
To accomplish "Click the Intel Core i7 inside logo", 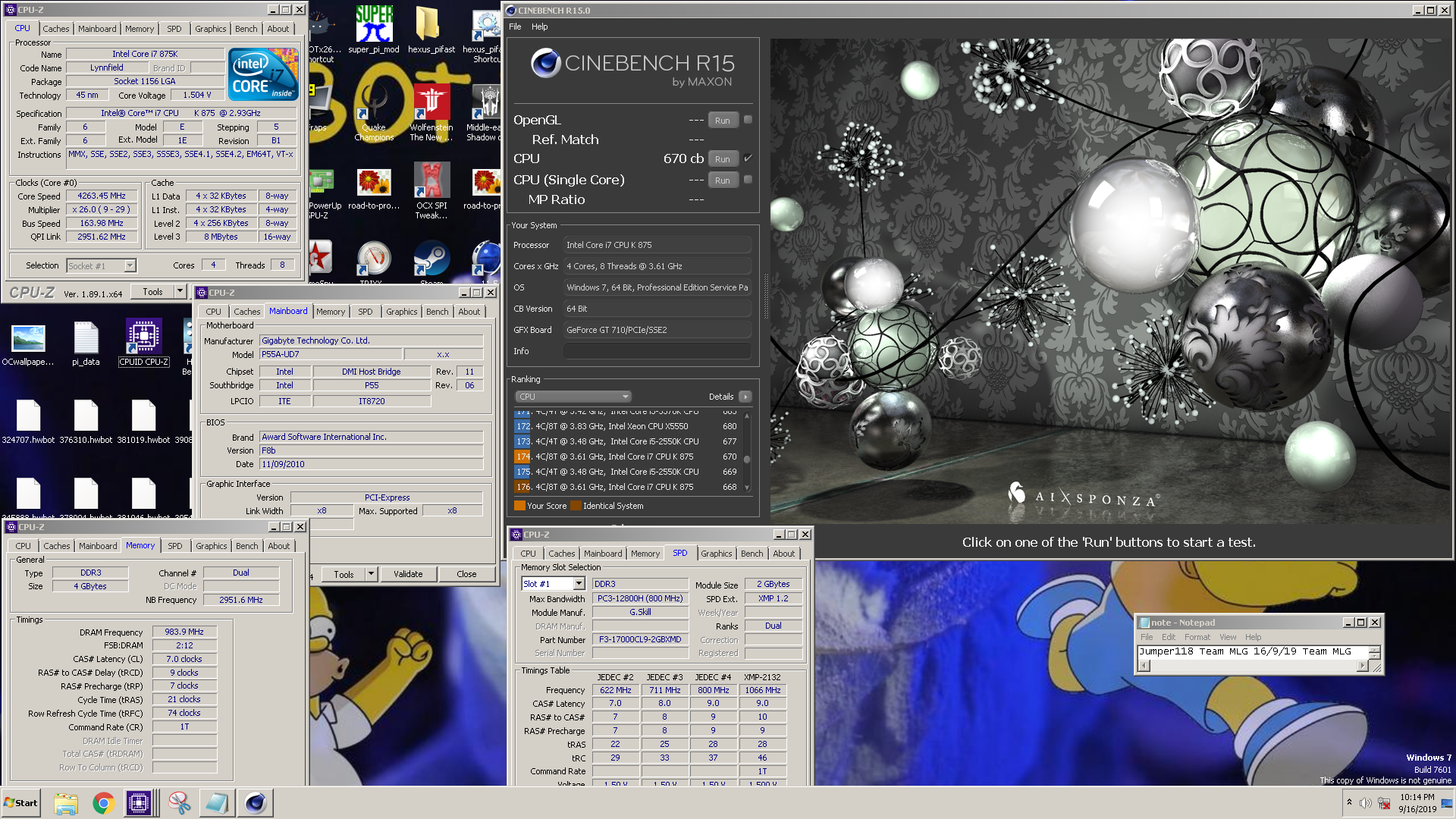I will click(263, 74).
